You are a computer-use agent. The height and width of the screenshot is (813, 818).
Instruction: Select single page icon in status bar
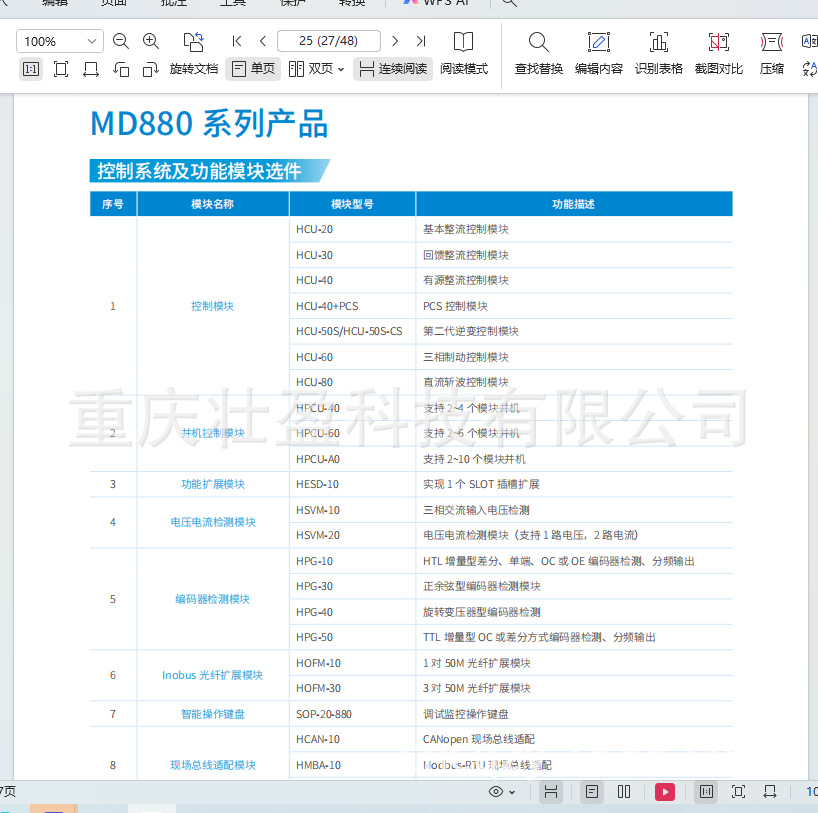(592, 792)
